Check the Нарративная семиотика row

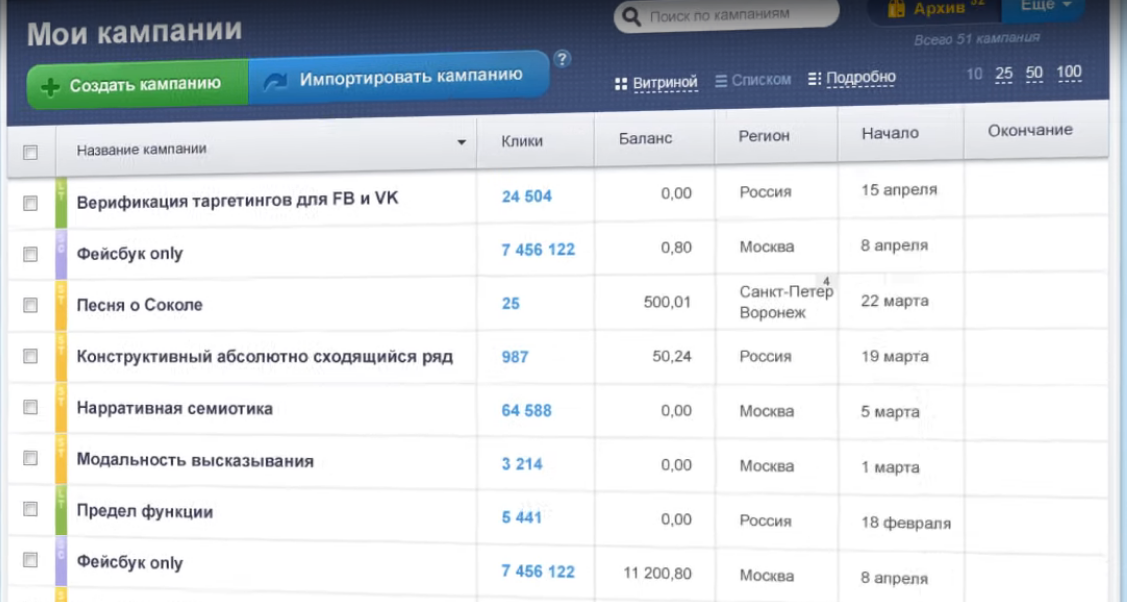(30, 407)
